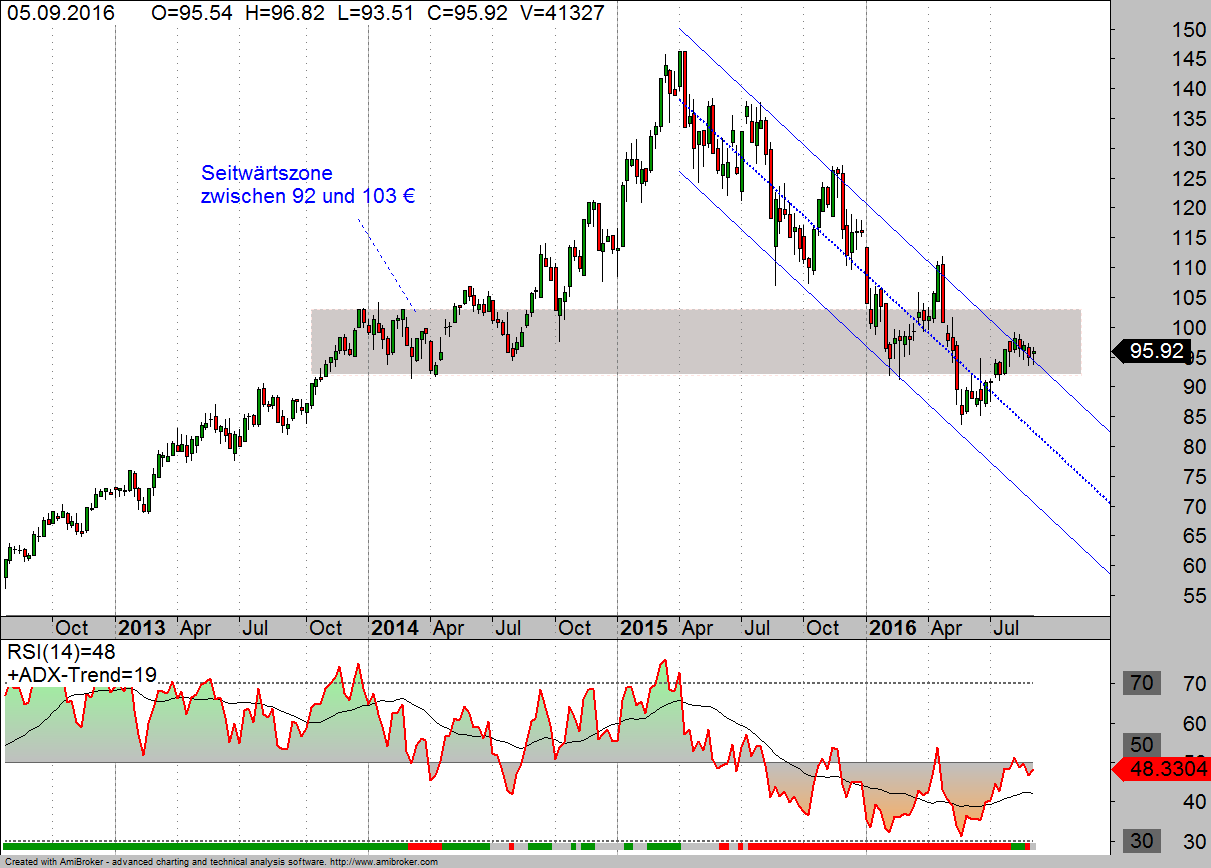The width and height of the screenshot is (1211, 868).
Task: Click the Apr label just after 2013
Action: pyautogui.click(x=194, y=628)
